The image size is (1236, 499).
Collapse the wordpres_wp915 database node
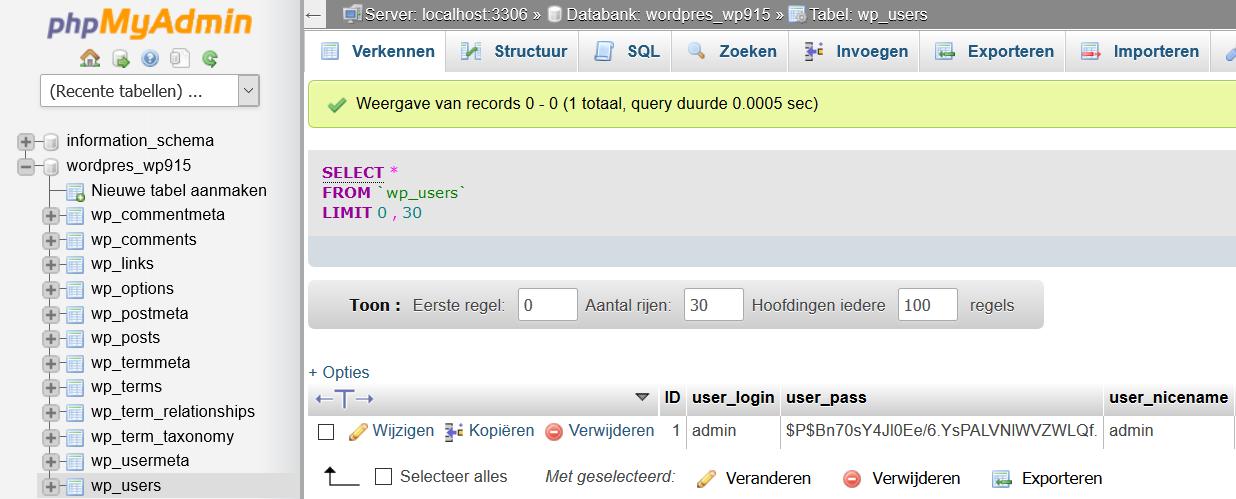(25, 166)
